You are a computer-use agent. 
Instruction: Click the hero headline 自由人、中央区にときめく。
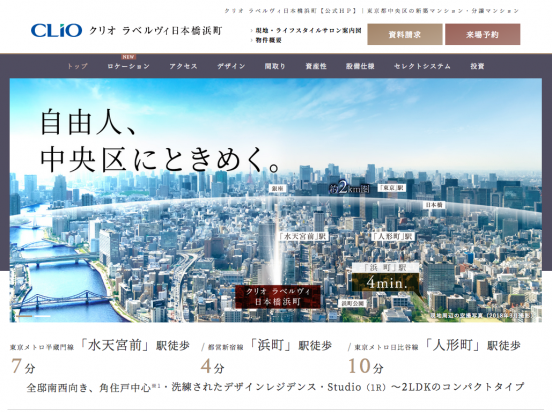click(160, 141)
